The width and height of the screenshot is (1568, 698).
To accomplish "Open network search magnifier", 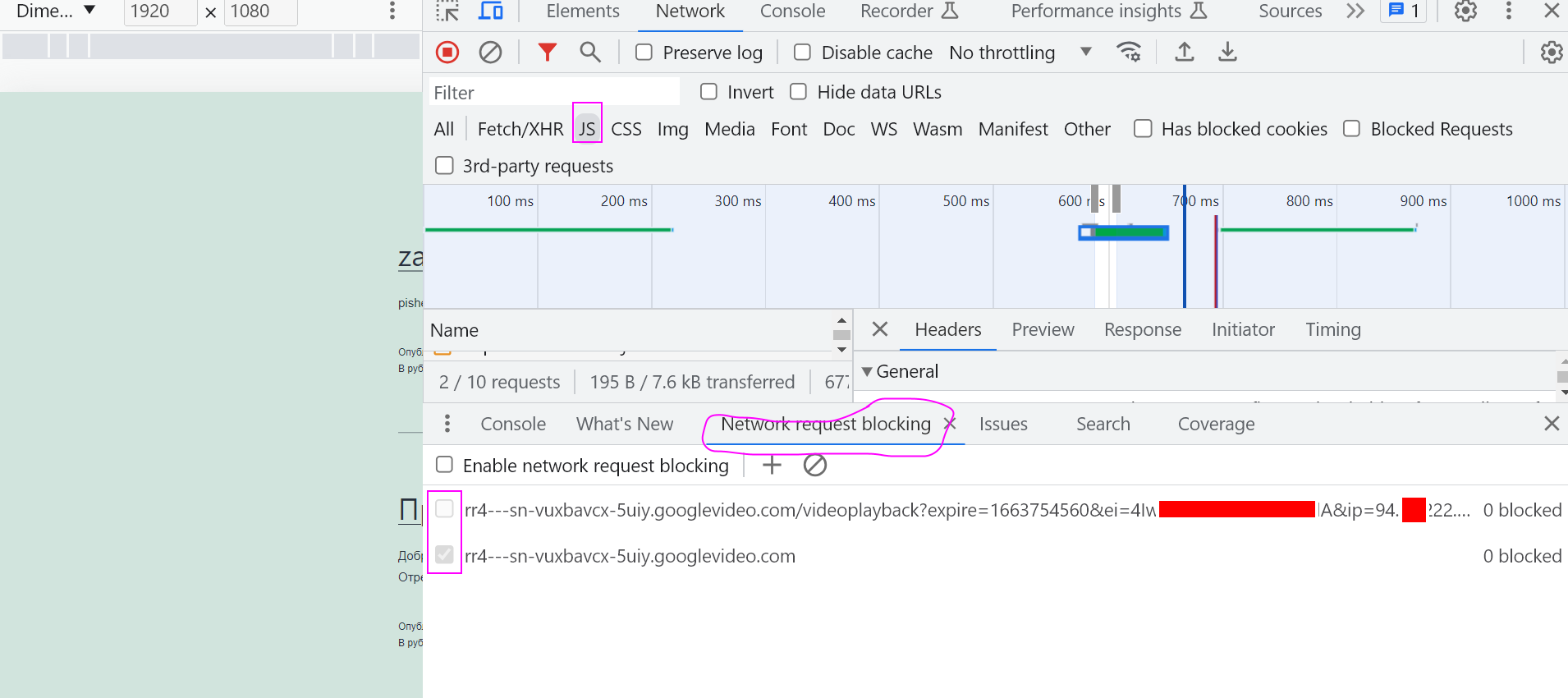I will [589, 53].
